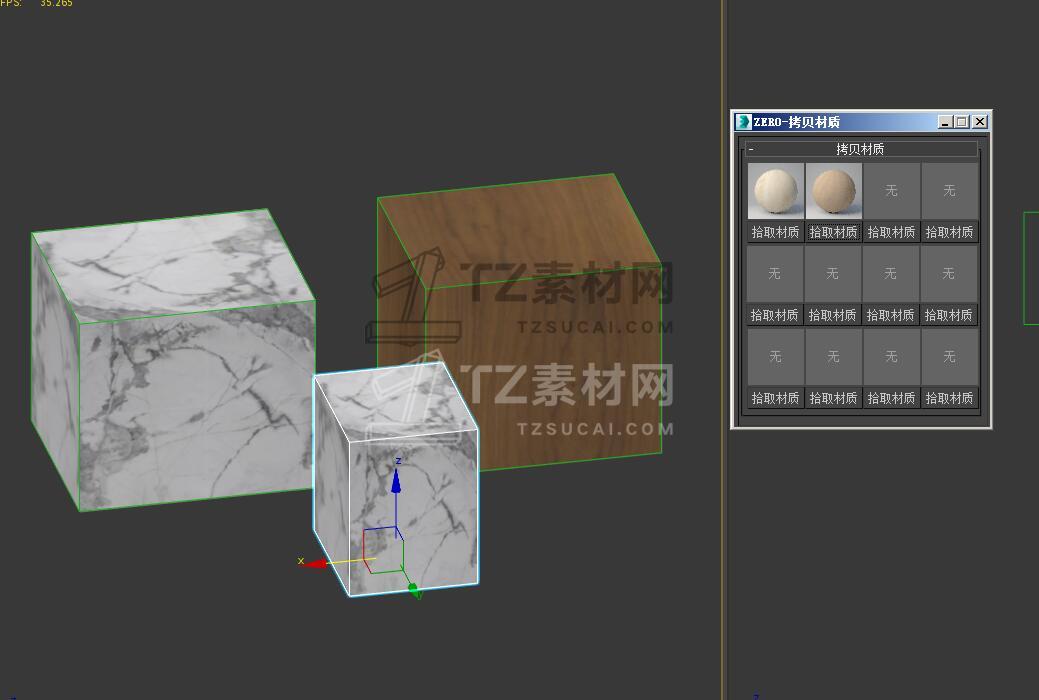Select second empty 无 slot in bottom row

[834, 357]
